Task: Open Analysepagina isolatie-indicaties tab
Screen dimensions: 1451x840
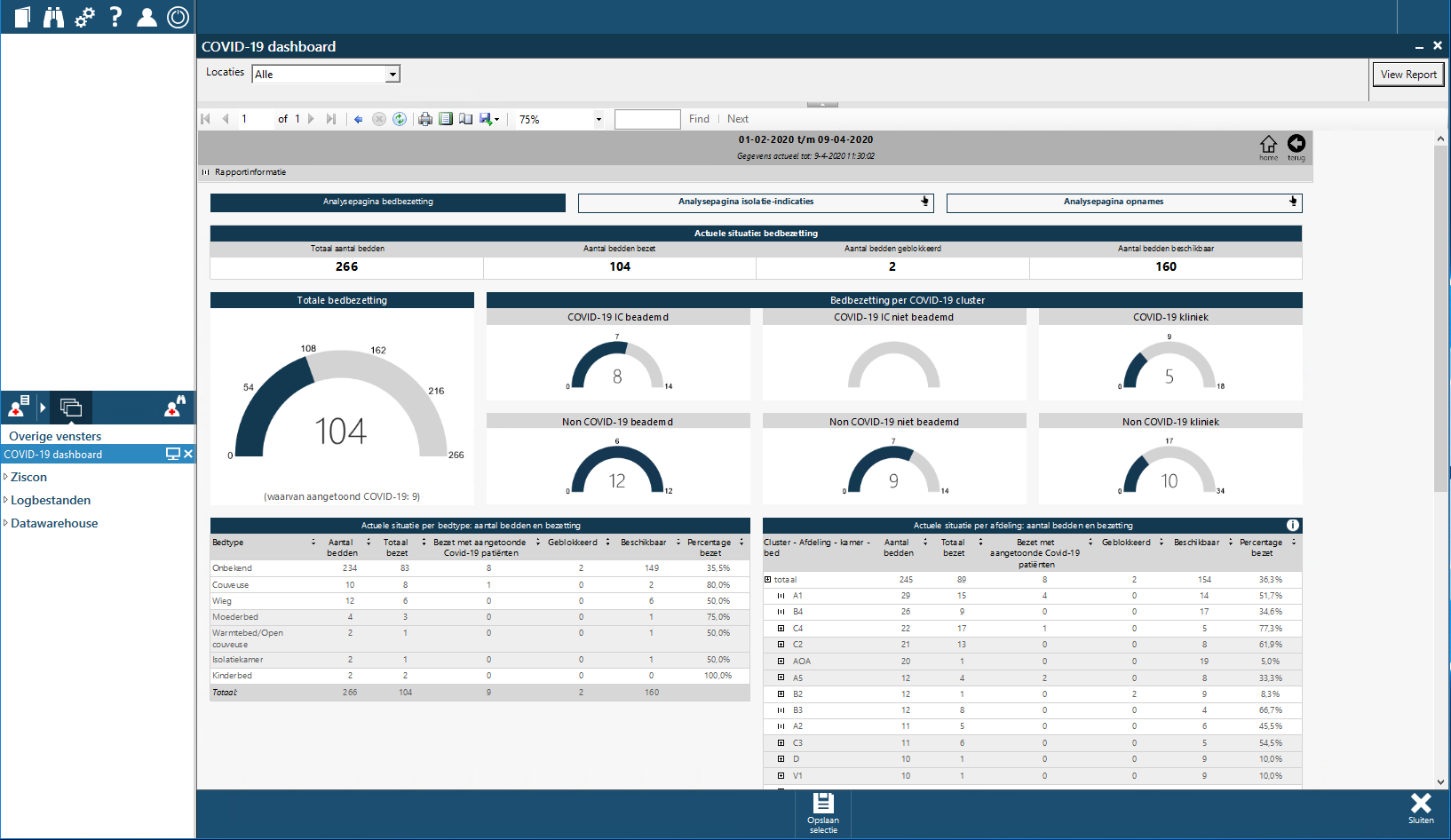Action: coord(756,202)
